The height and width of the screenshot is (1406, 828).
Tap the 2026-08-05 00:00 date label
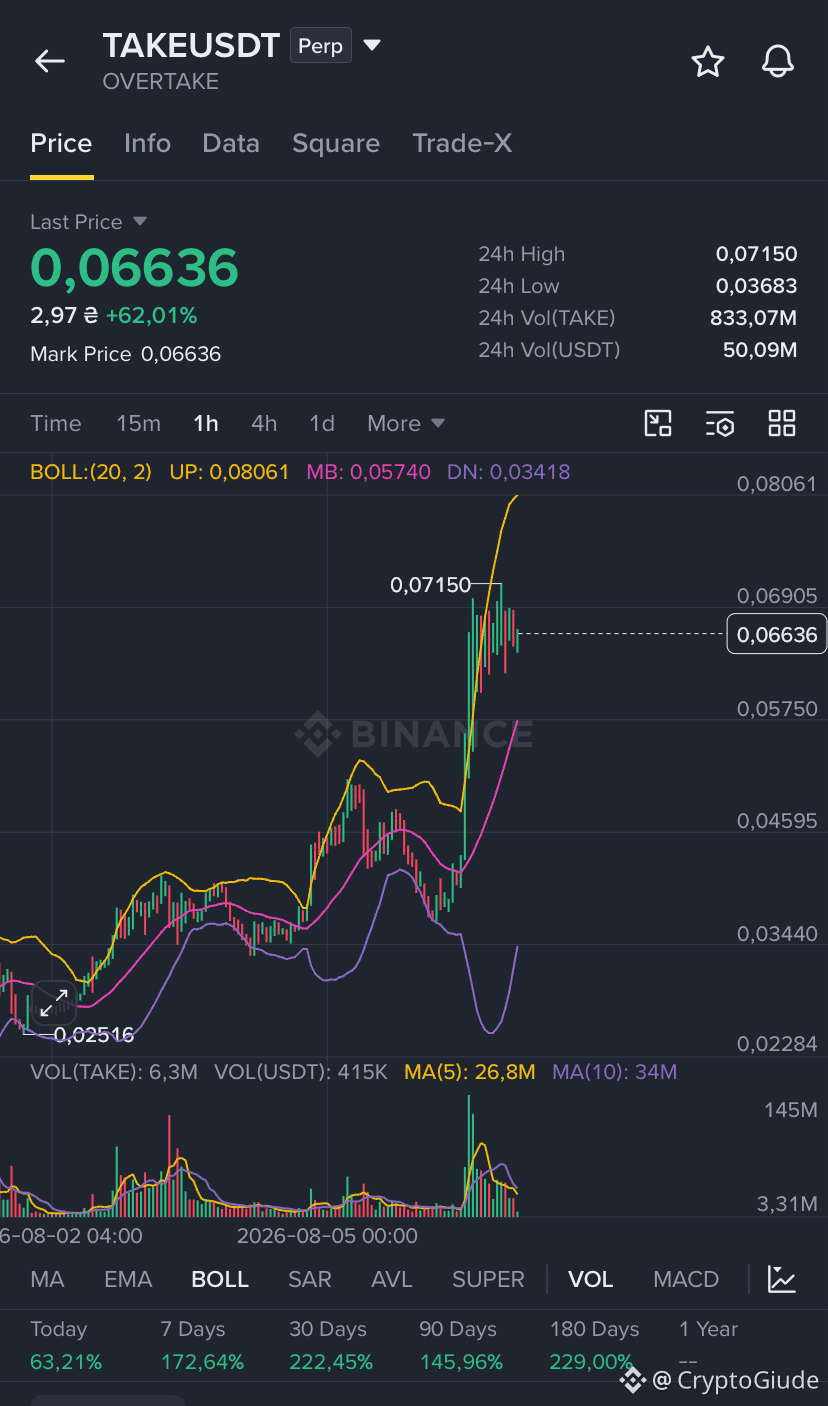(x=327, y=1235)
